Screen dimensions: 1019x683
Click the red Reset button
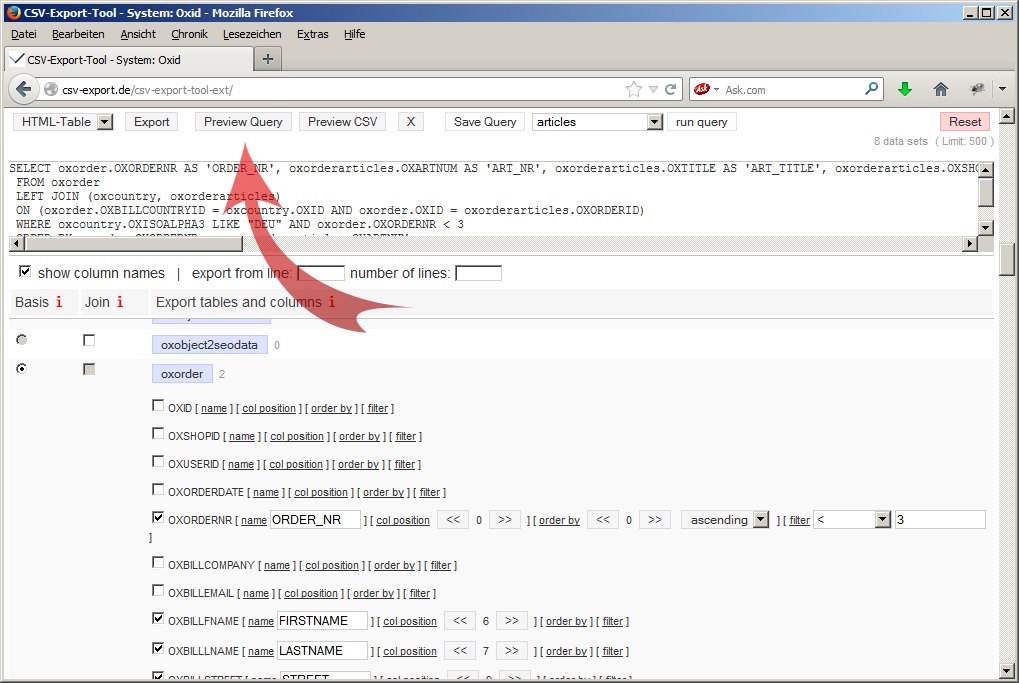[965, 122]
